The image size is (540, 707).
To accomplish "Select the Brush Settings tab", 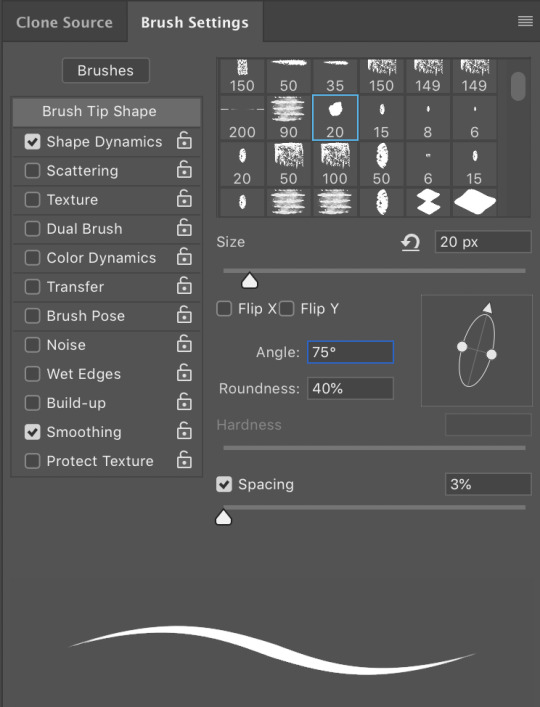I will click(195, 22).
